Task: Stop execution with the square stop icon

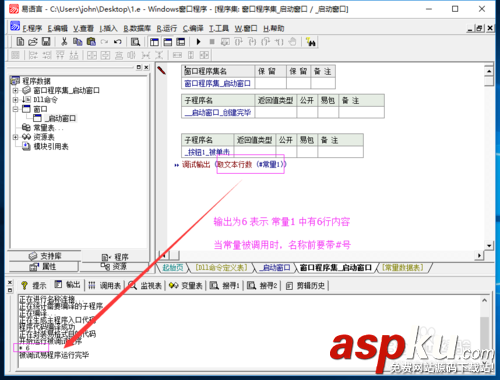Action: [212, 42]
